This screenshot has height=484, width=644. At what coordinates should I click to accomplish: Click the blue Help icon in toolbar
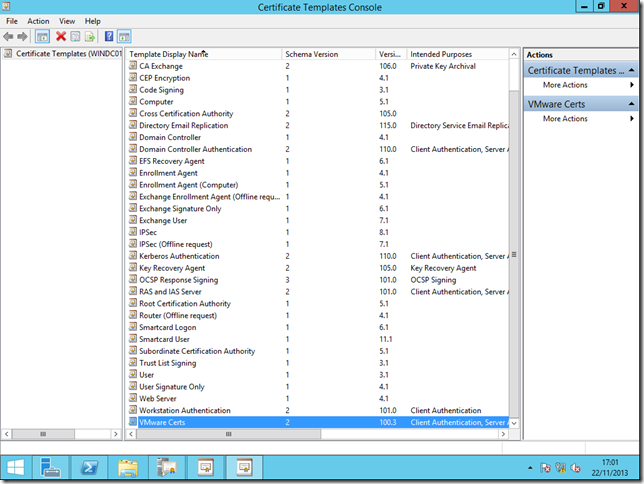tap(109, 36)
